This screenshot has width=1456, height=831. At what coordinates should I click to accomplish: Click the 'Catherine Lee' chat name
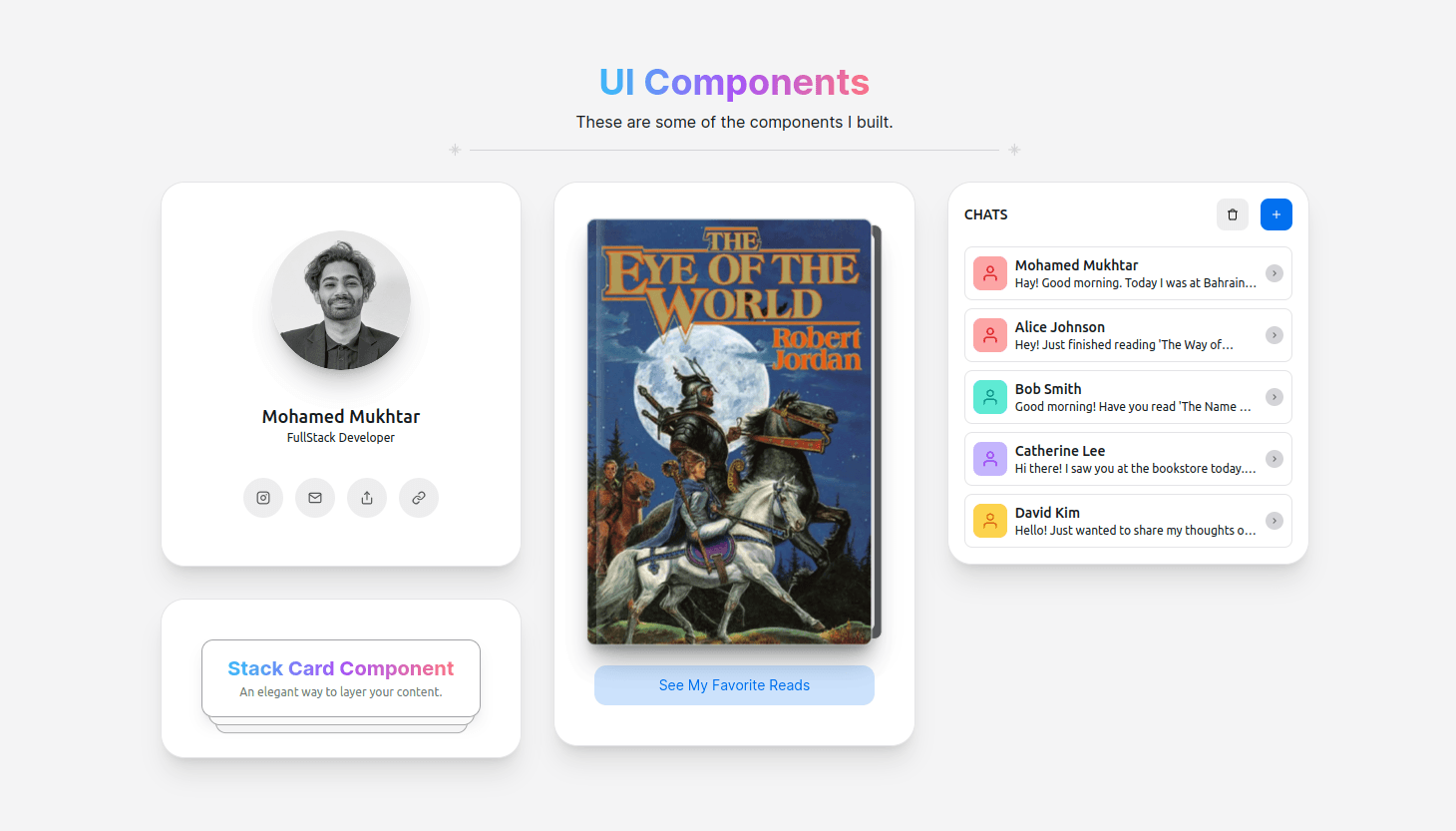click(x=1060, y=451)
